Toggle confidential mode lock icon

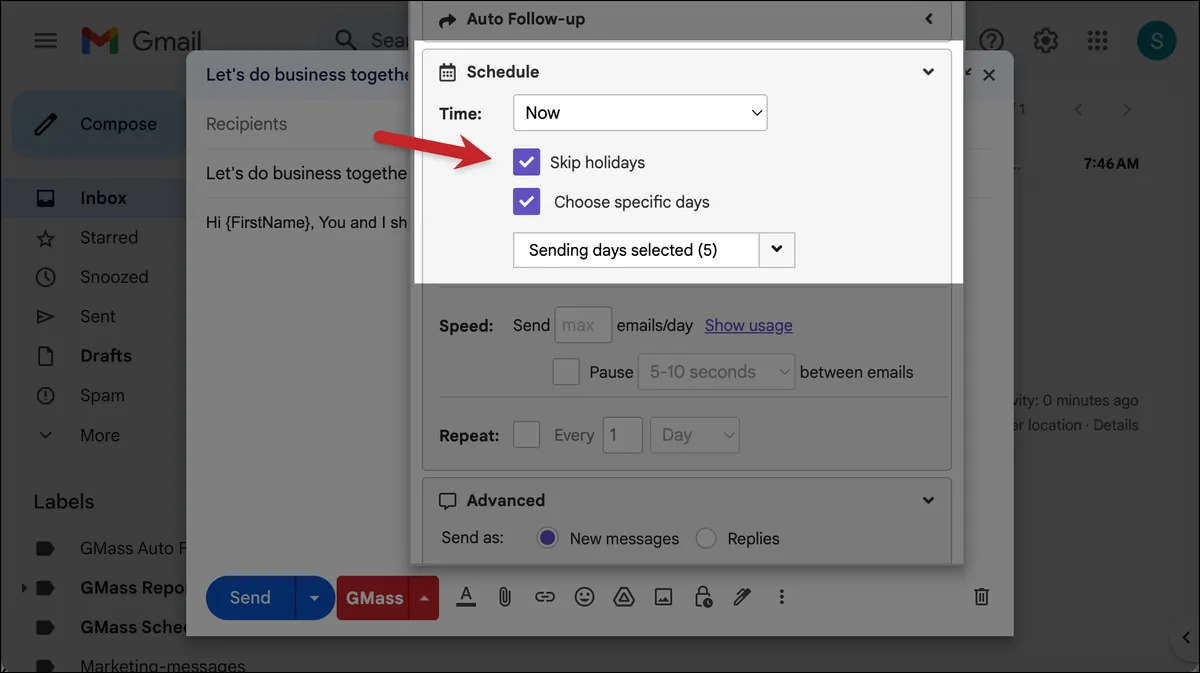[703, 597]
